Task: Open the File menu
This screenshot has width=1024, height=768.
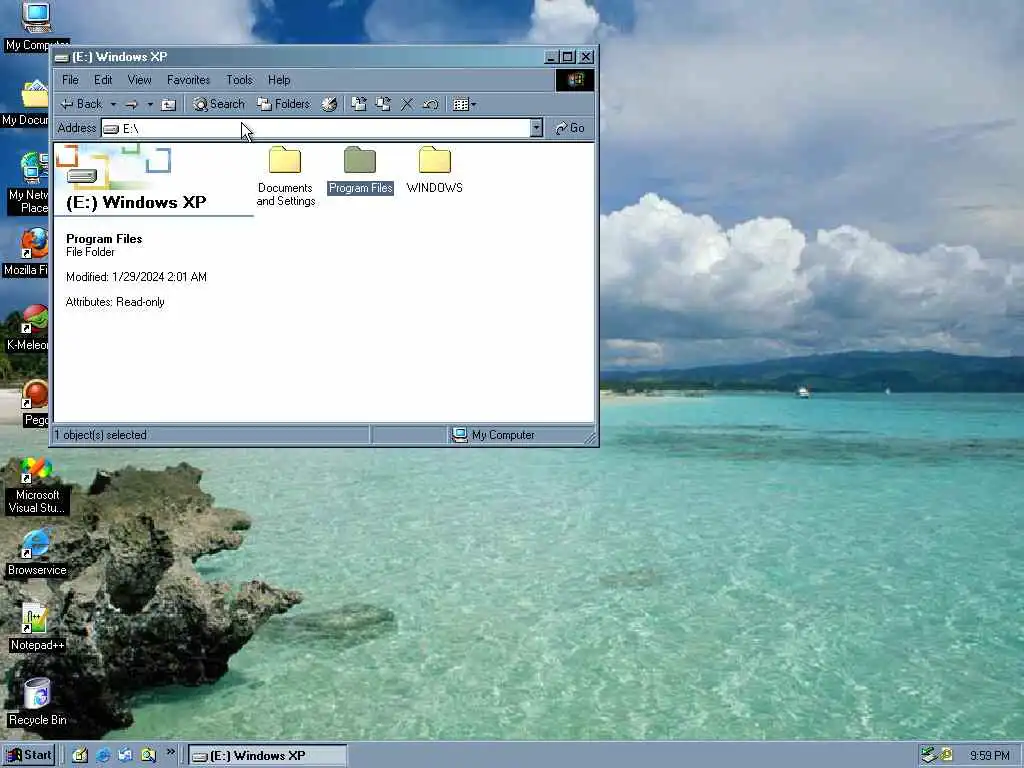Action: (x=71, y=80)
